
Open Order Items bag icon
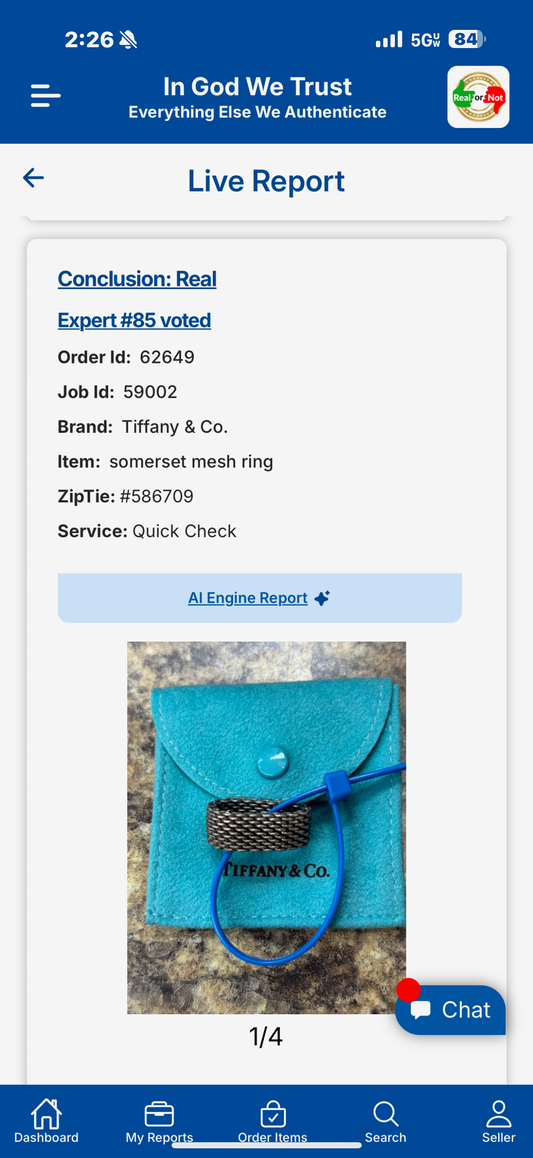[273, 1114]
